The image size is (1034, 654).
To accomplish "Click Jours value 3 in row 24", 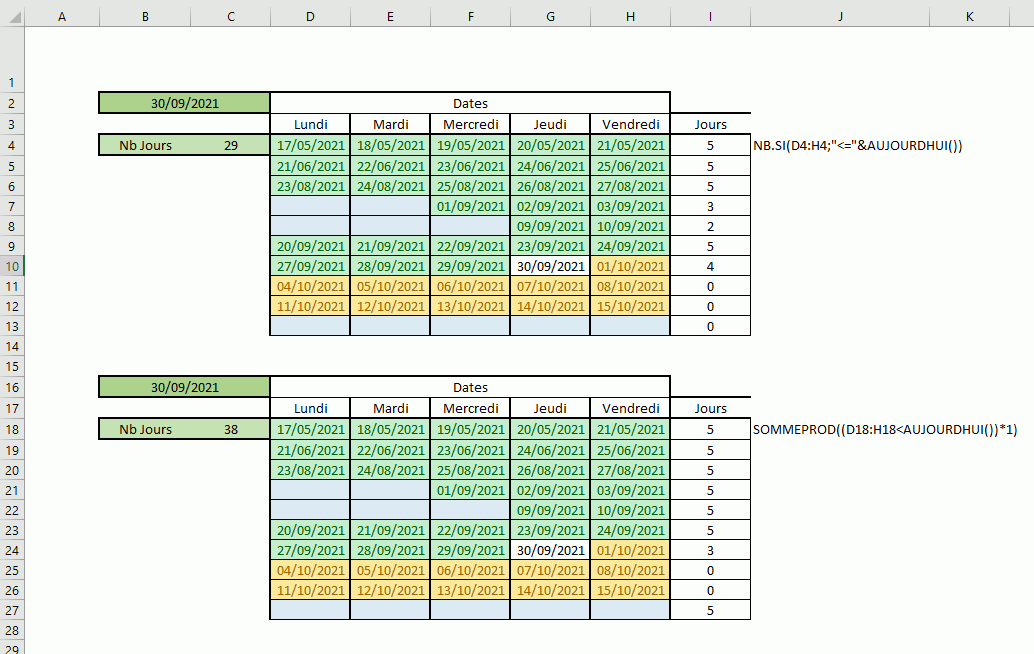I will click(710, 550).
